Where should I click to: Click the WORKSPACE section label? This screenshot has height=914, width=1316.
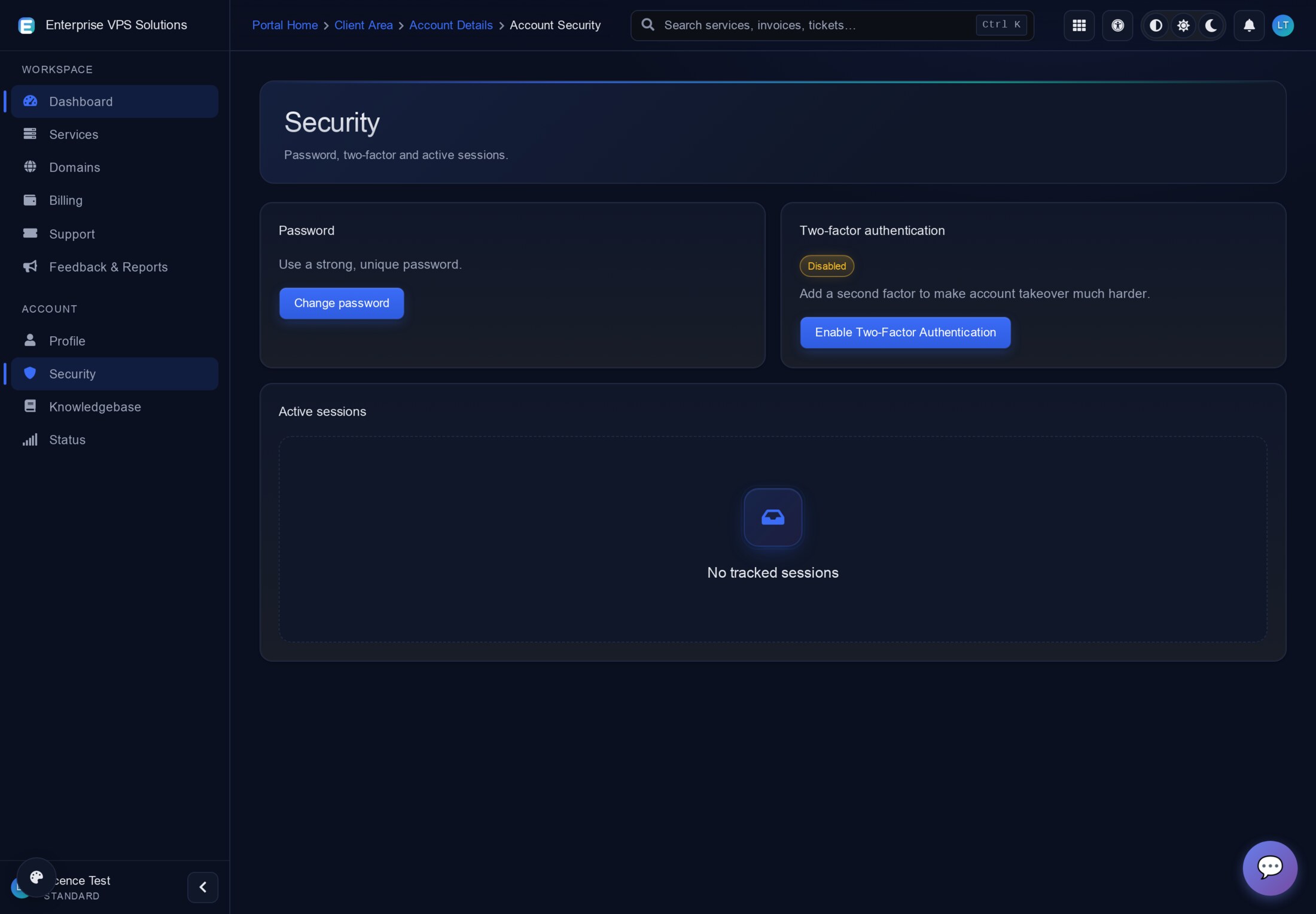(57, 69)
